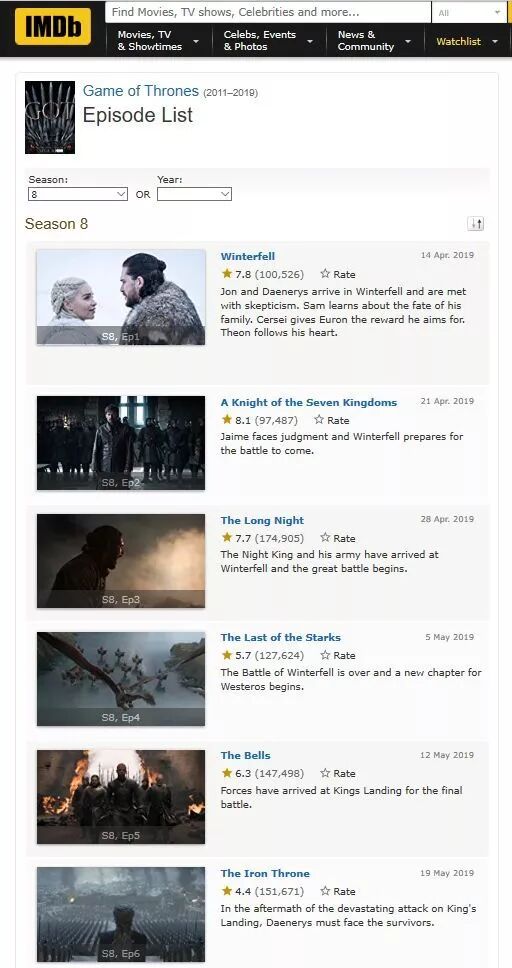Open the Watchlist menu
The image size is (512, 968).
(x=466, y=41)
